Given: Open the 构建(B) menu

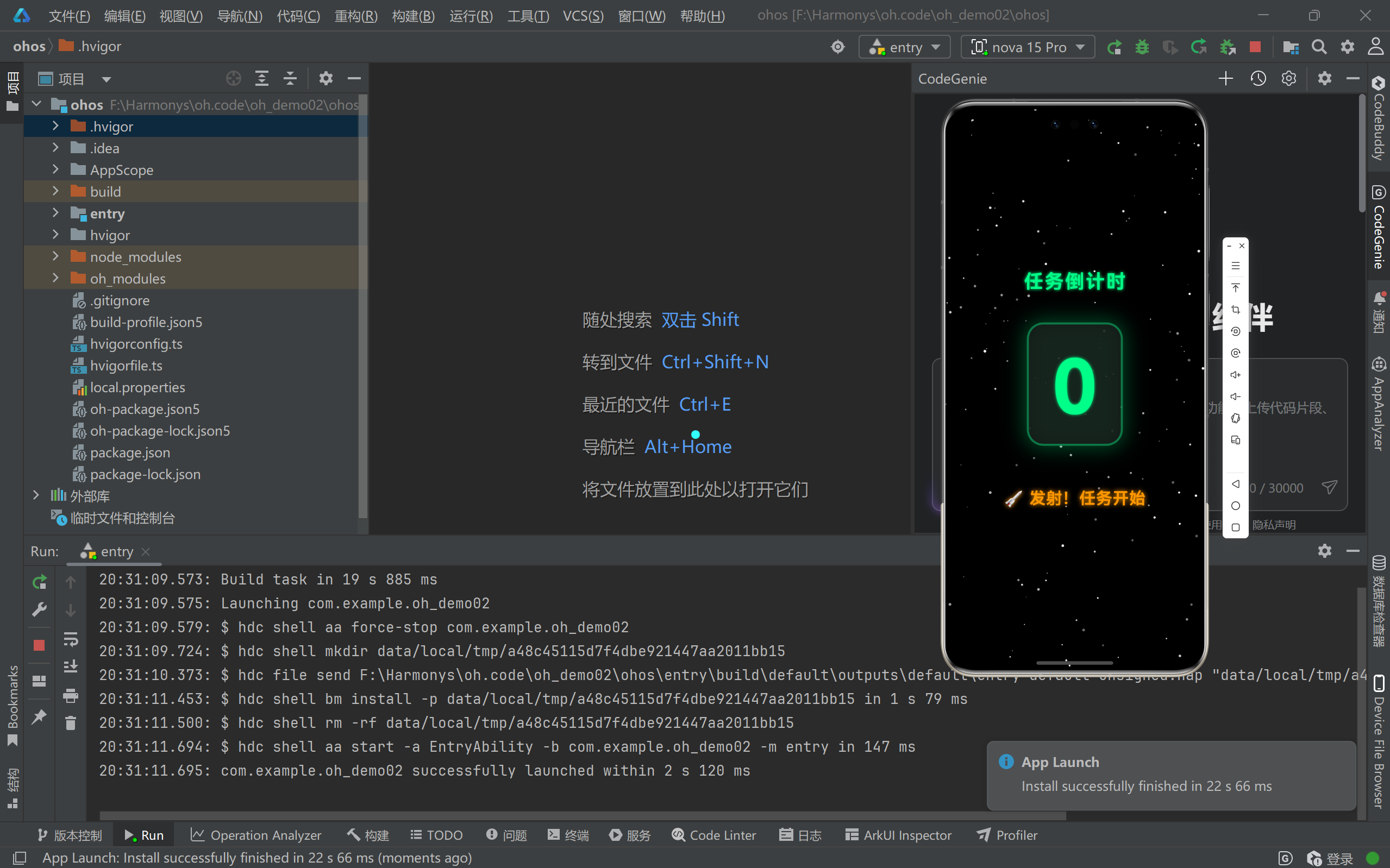Looking at the screenshot, I should click(413, 16).
